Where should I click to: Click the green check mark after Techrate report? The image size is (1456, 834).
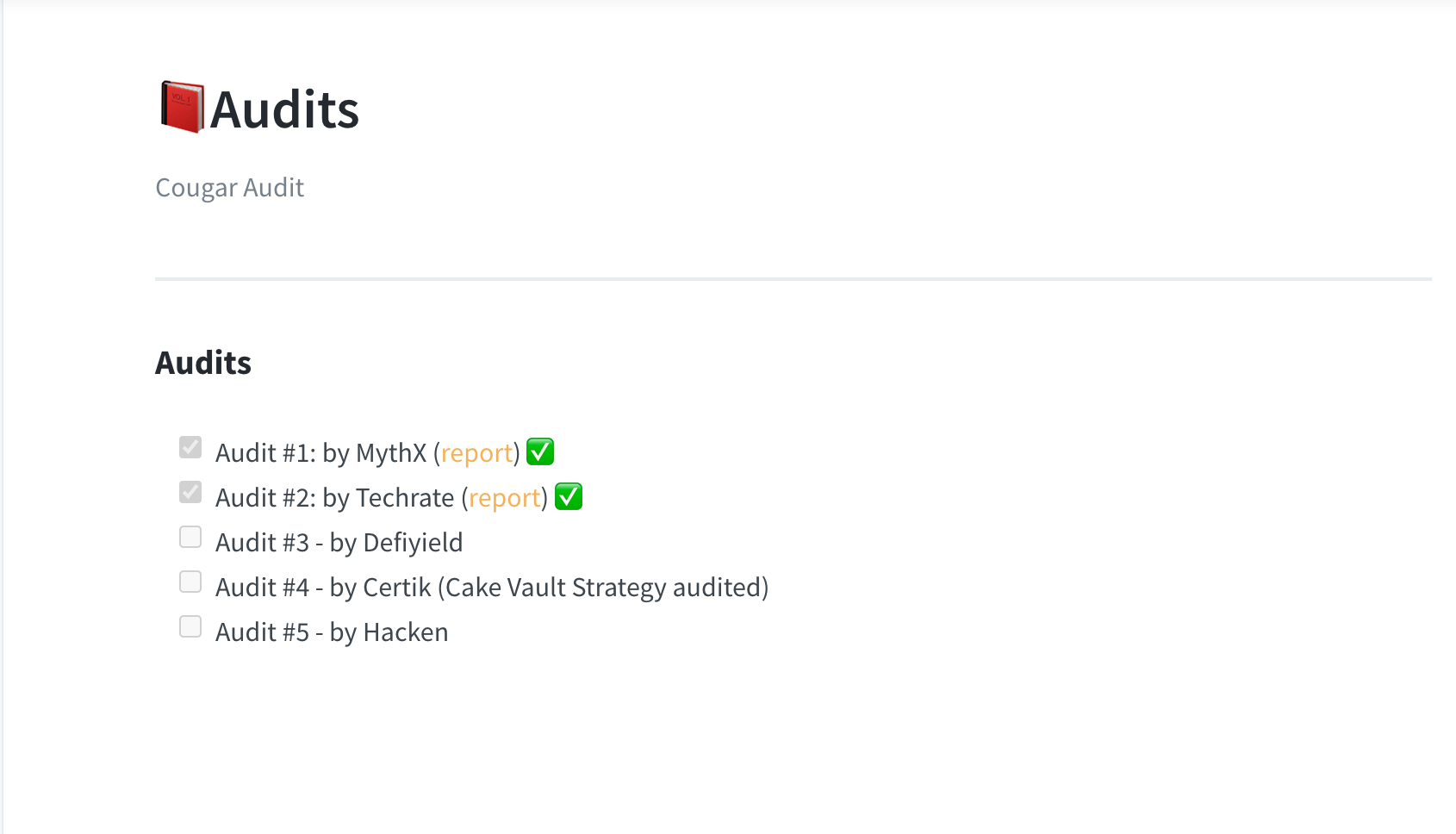click(x=569, y=496)
